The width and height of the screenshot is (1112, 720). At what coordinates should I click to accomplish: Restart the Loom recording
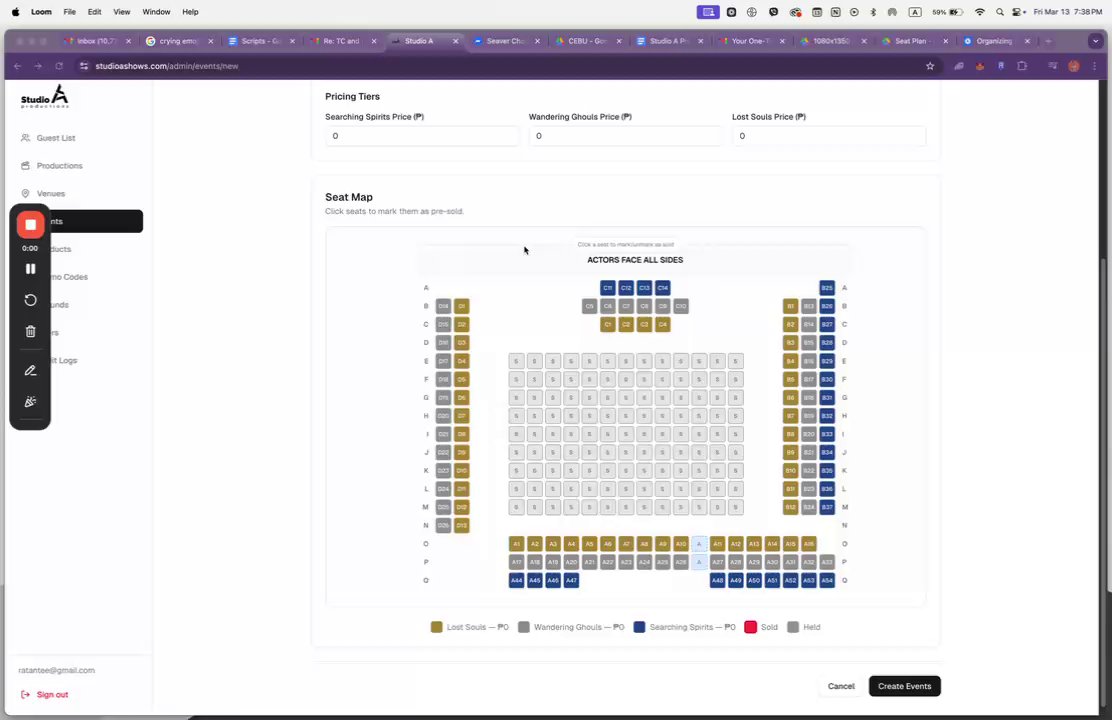(30, 300)
